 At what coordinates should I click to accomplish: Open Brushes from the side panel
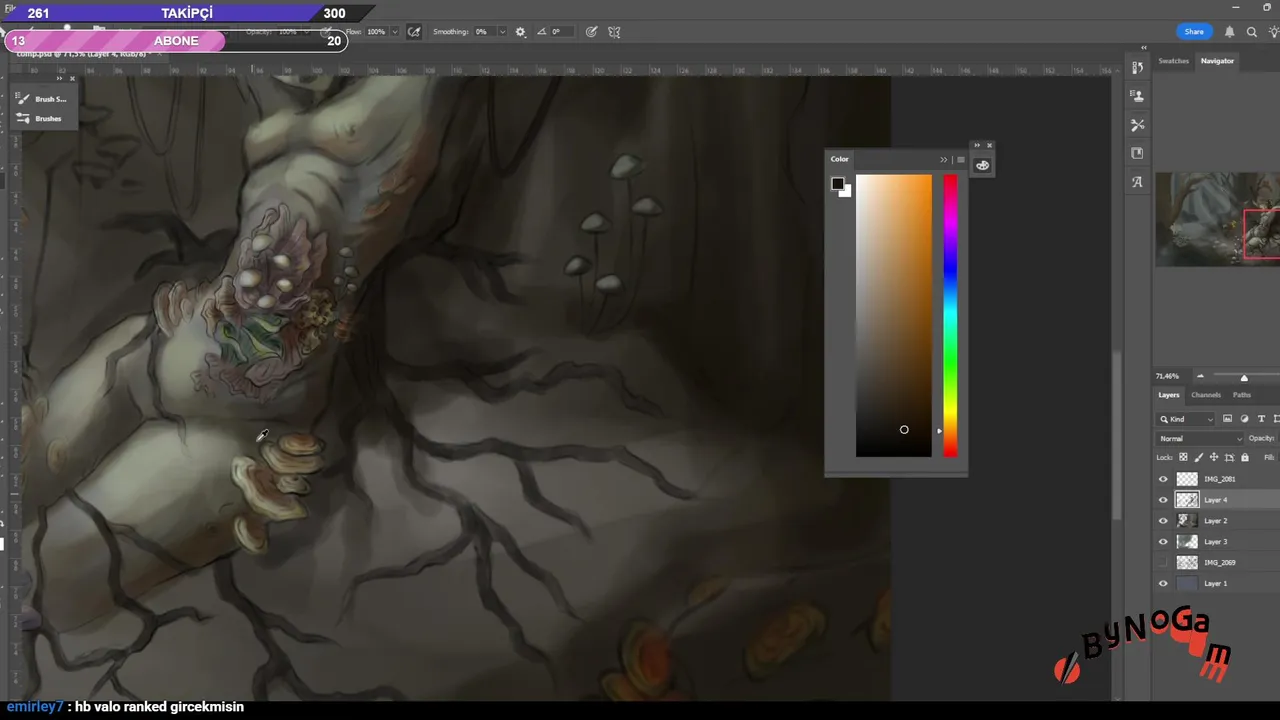[x=47, y=119]
